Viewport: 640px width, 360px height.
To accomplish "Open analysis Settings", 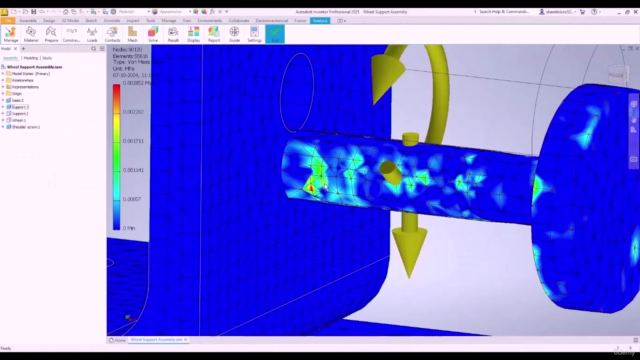I will [x=254, y=34].
